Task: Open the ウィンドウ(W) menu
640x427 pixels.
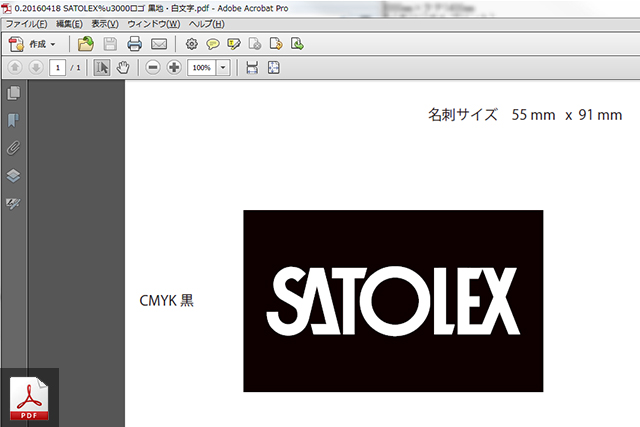Action: (x=153, y=24)
